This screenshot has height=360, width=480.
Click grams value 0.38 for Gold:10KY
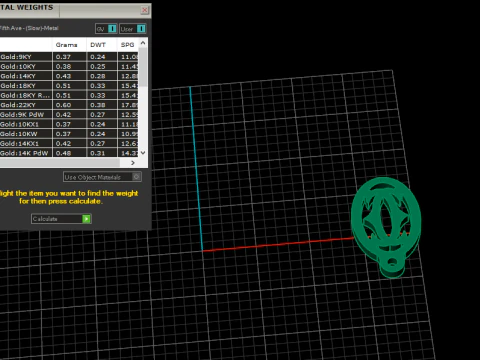(63, 66)
